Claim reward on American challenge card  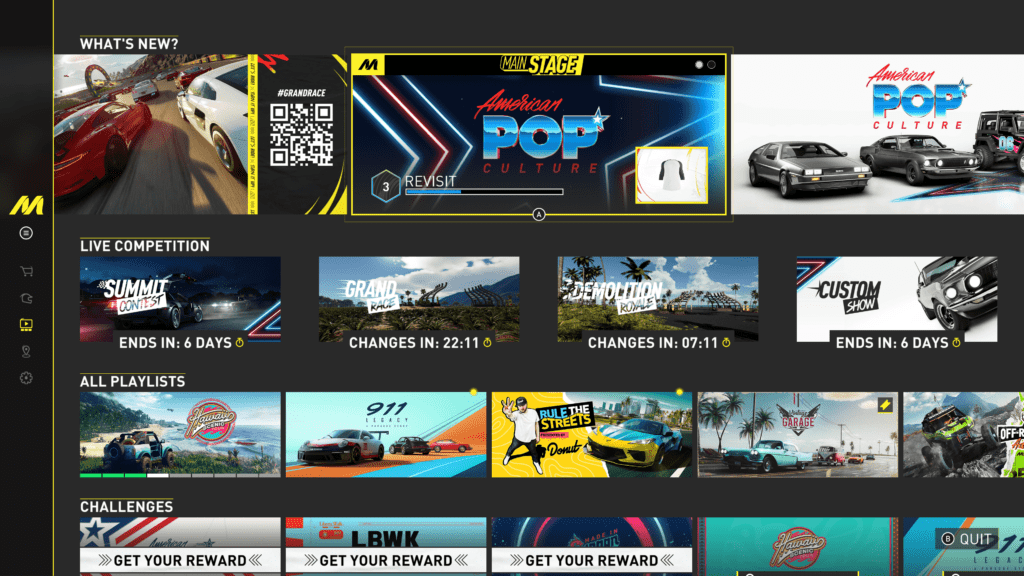click(x=180, y=560)
